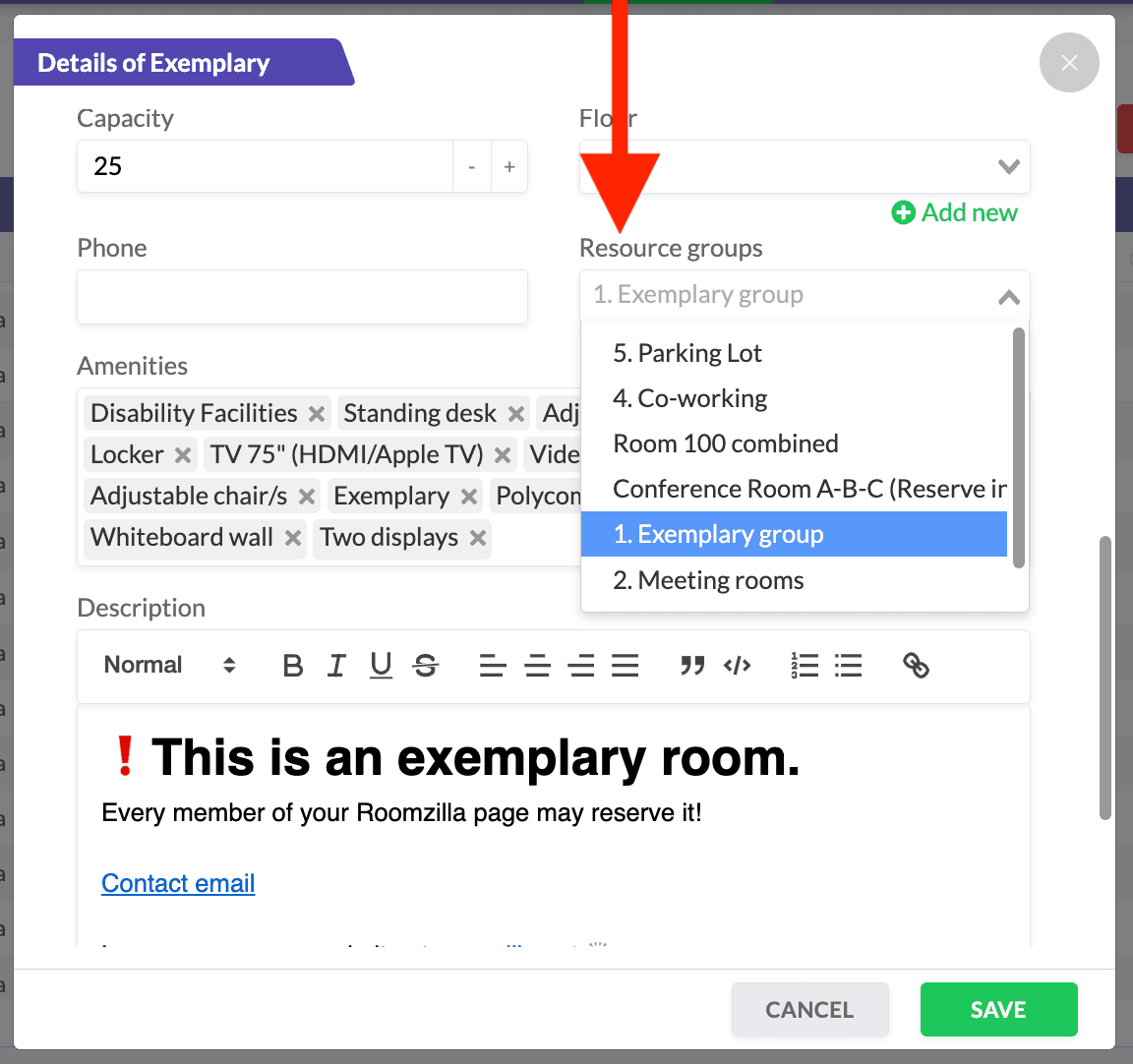This screenshot has width=1133, height=1064.
Task: Insert a code block in description
Action: tap(737, 666)
